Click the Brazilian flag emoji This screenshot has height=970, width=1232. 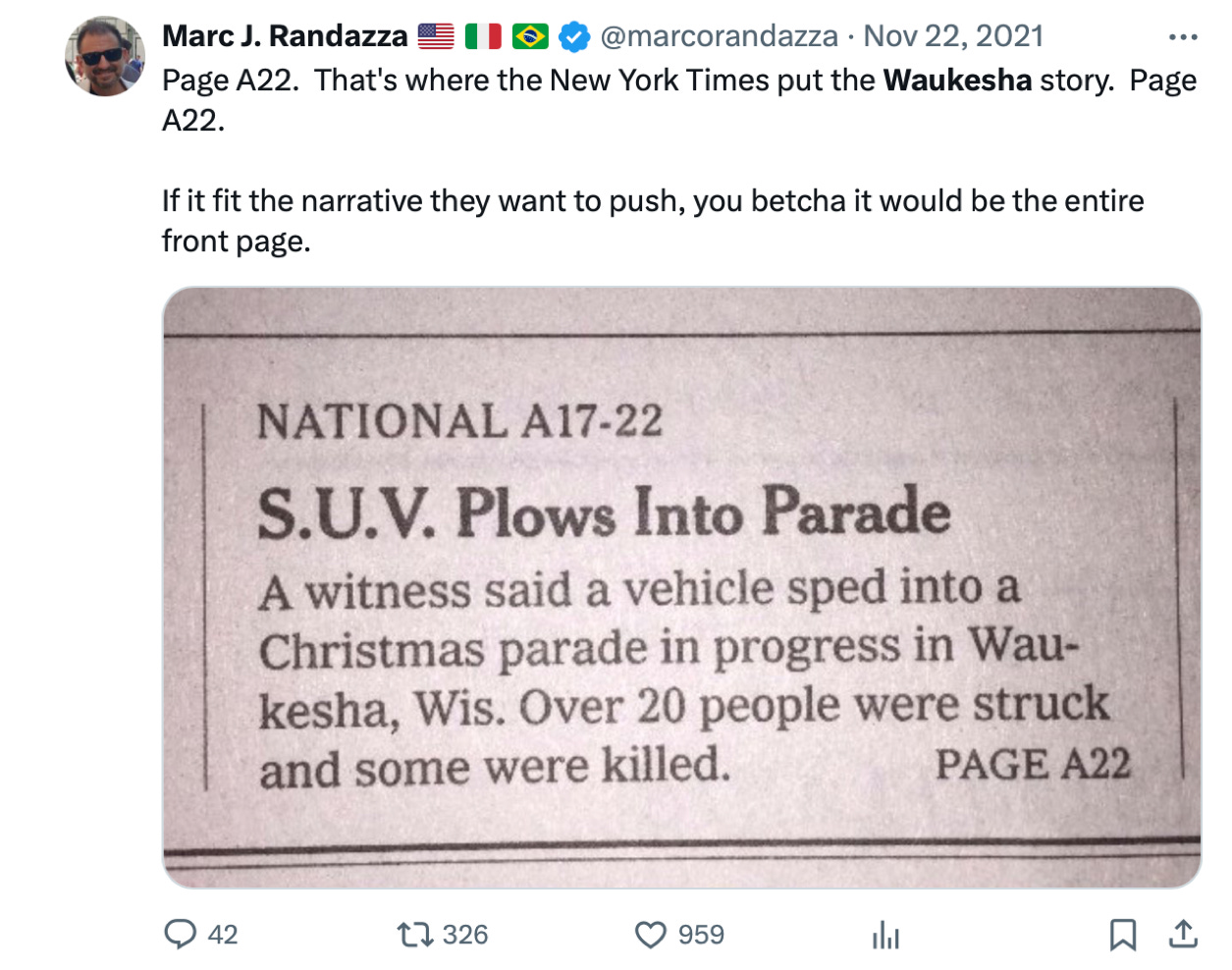pos(530,36)
